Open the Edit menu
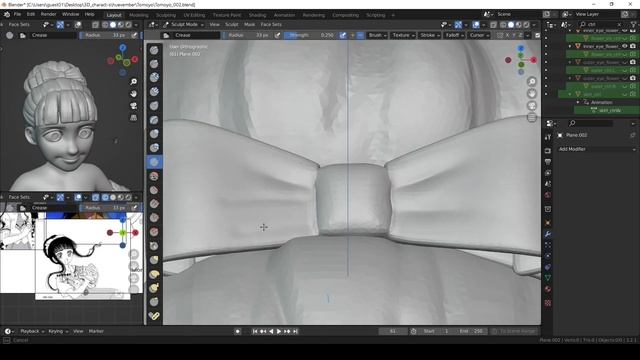This screenshot has width=640, height=360. (31, 14)
